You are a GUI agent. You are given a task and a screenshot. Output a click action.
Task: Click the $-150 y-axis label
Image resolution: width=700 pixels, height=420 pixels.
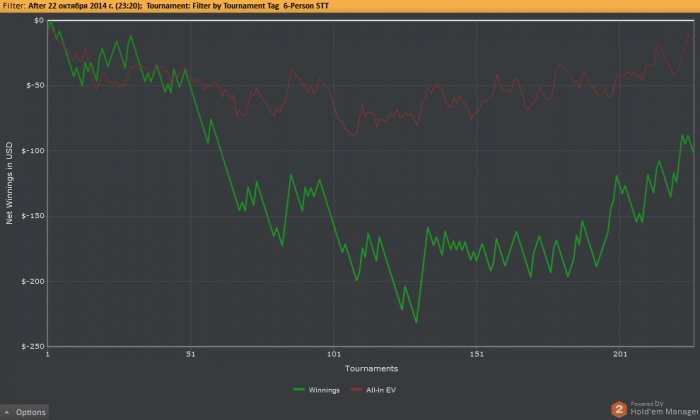pos(33,216)
